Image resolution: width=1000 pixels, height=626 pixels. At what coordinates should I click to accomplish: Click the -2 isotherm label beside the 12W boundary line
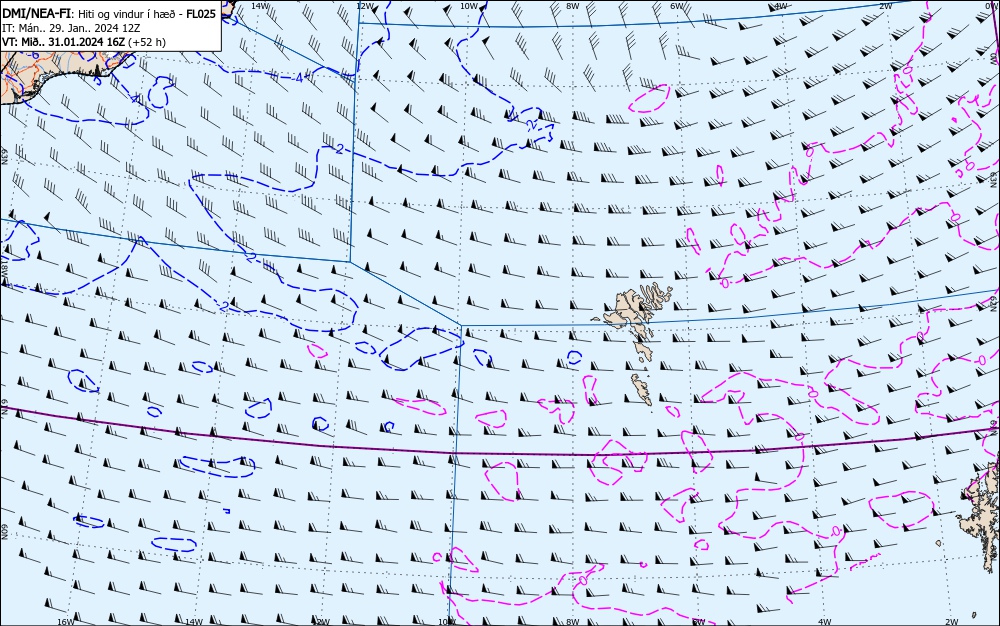tap(339, 149)
